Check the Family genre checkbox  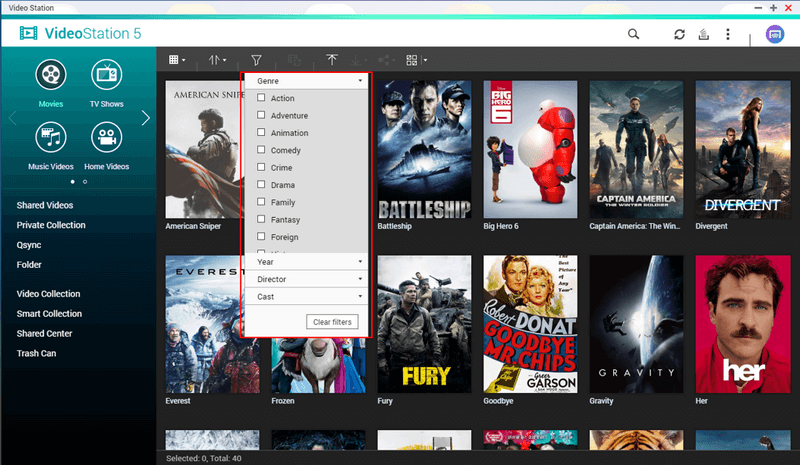[261, 202]
